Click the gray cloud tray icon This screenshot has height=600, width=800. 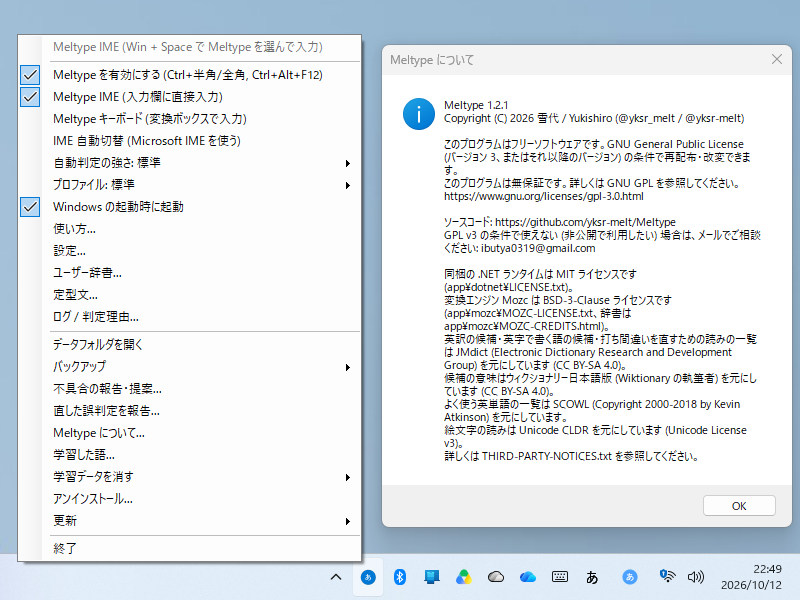coord(496,577)
